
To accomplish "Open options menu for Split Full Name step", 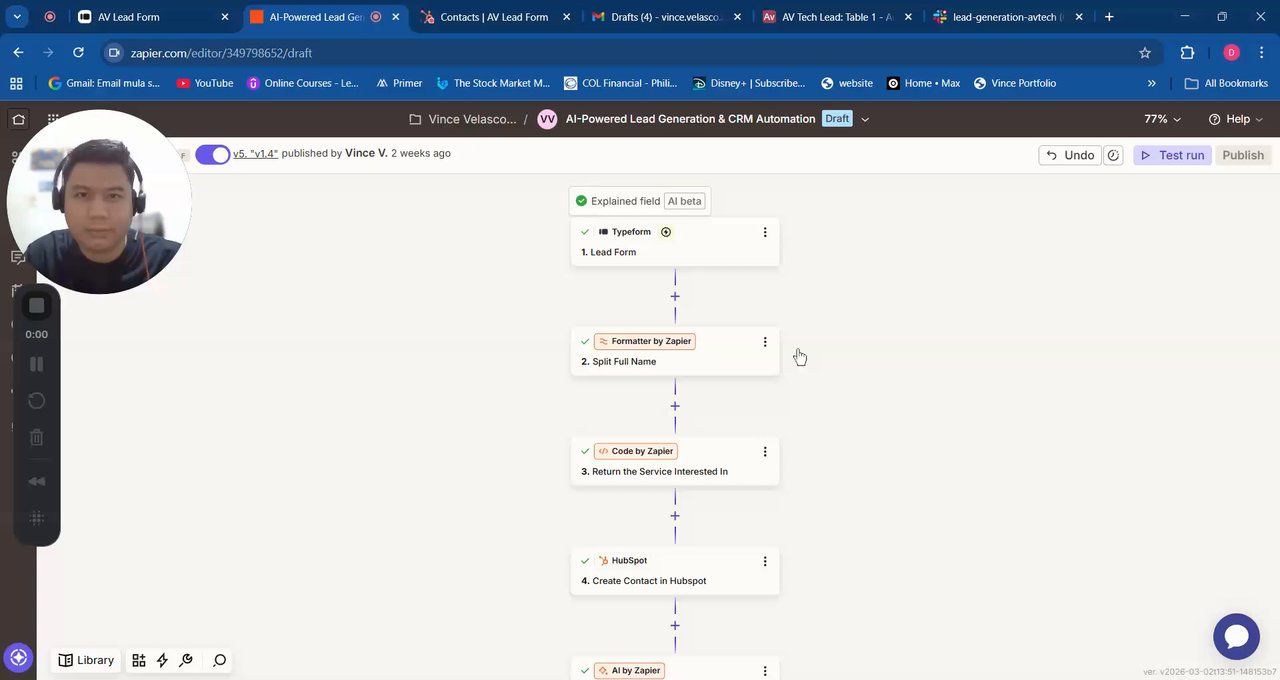I will (x=765, y=342).
